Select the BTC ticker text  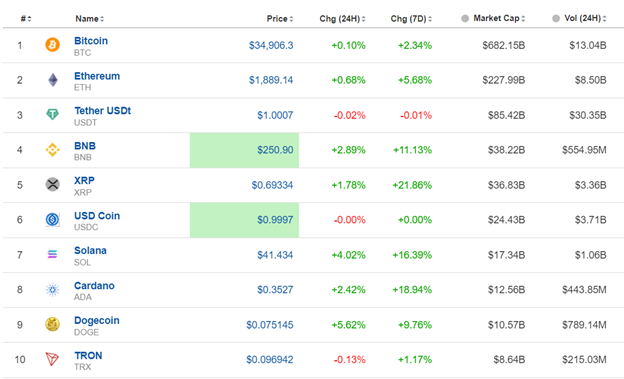pos(82,53)
